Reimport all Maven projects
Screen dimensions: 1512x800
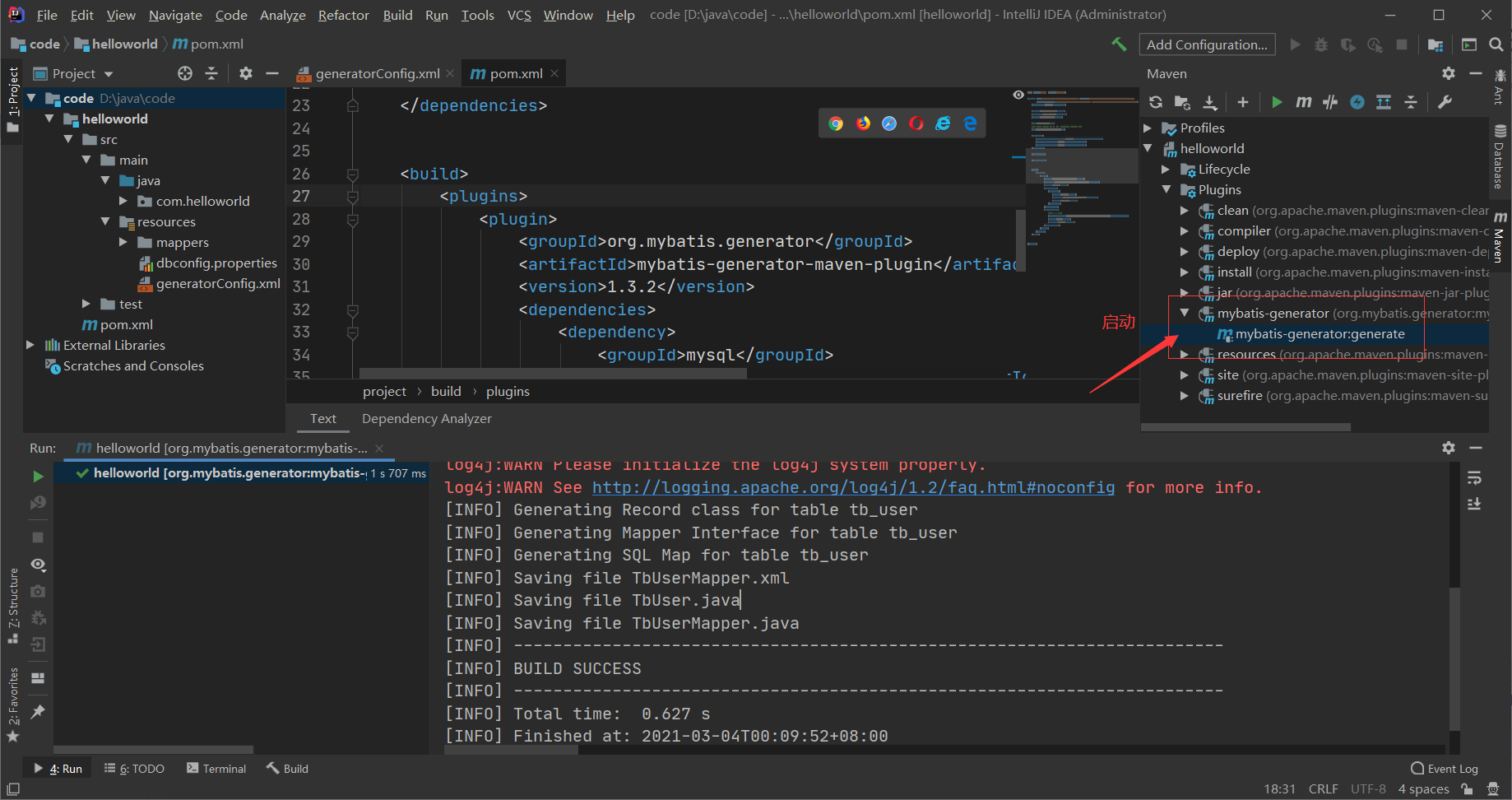[1156, 102]
